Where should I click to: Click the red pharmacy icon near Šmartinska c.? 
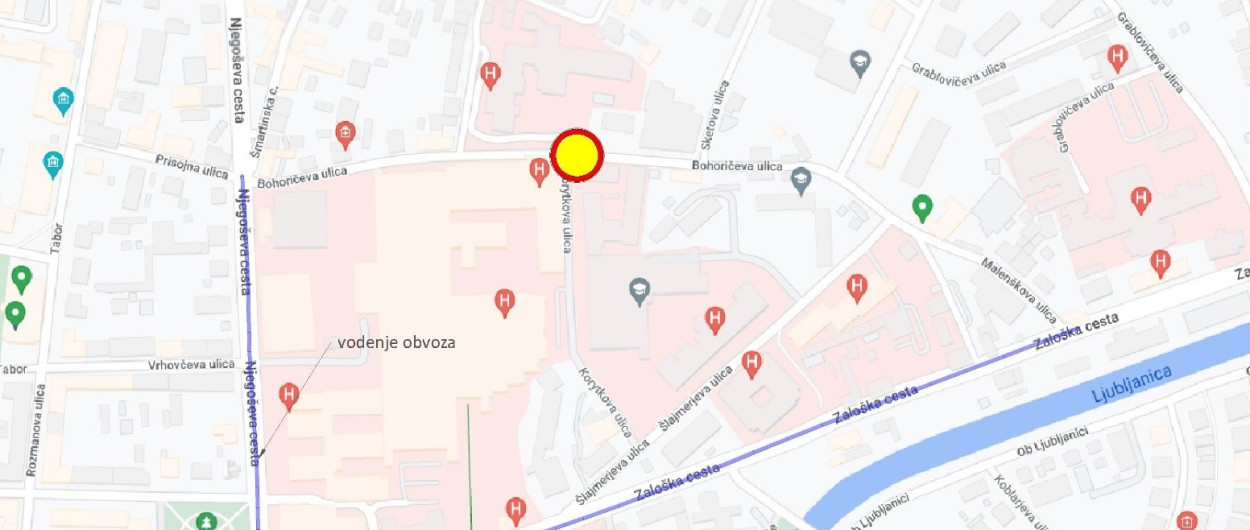(345, 134)
